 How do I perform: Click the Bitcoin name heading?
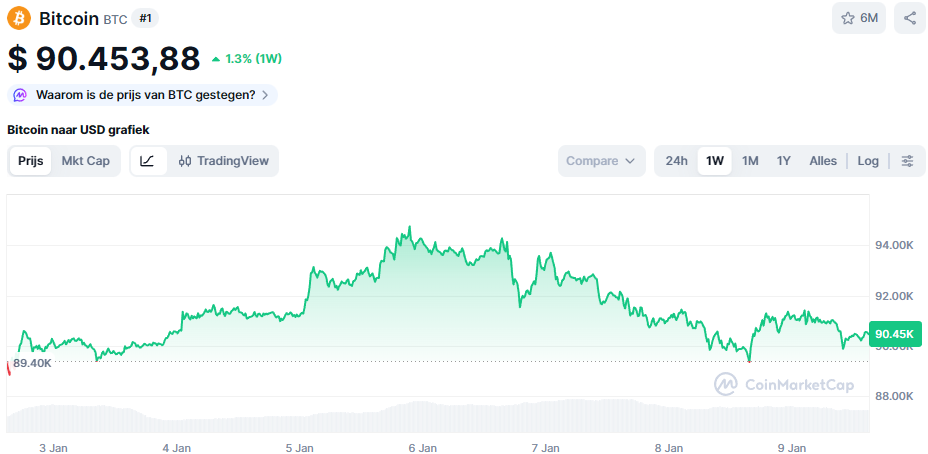(69, 18)
